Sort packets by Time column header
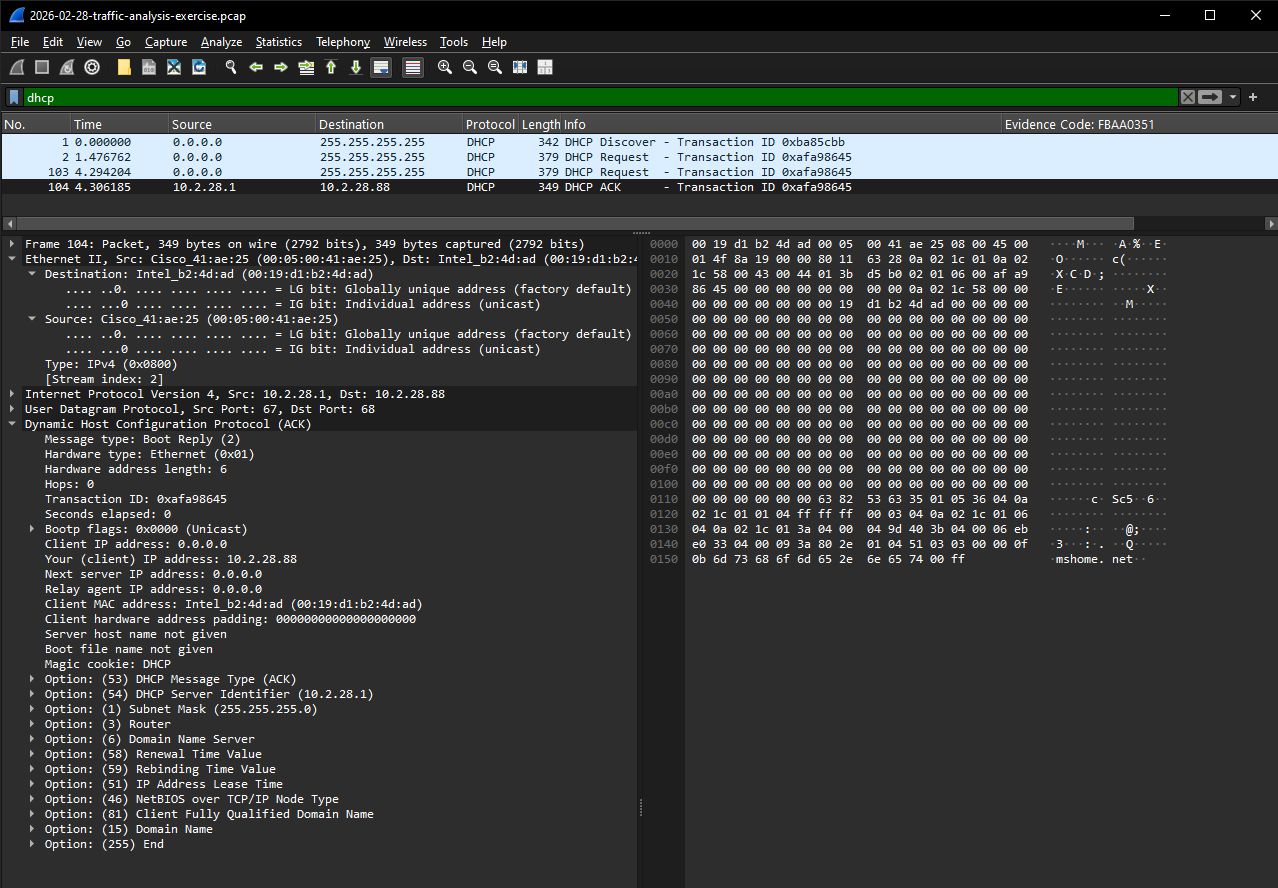1278x888 pixels. coord(119,124)
